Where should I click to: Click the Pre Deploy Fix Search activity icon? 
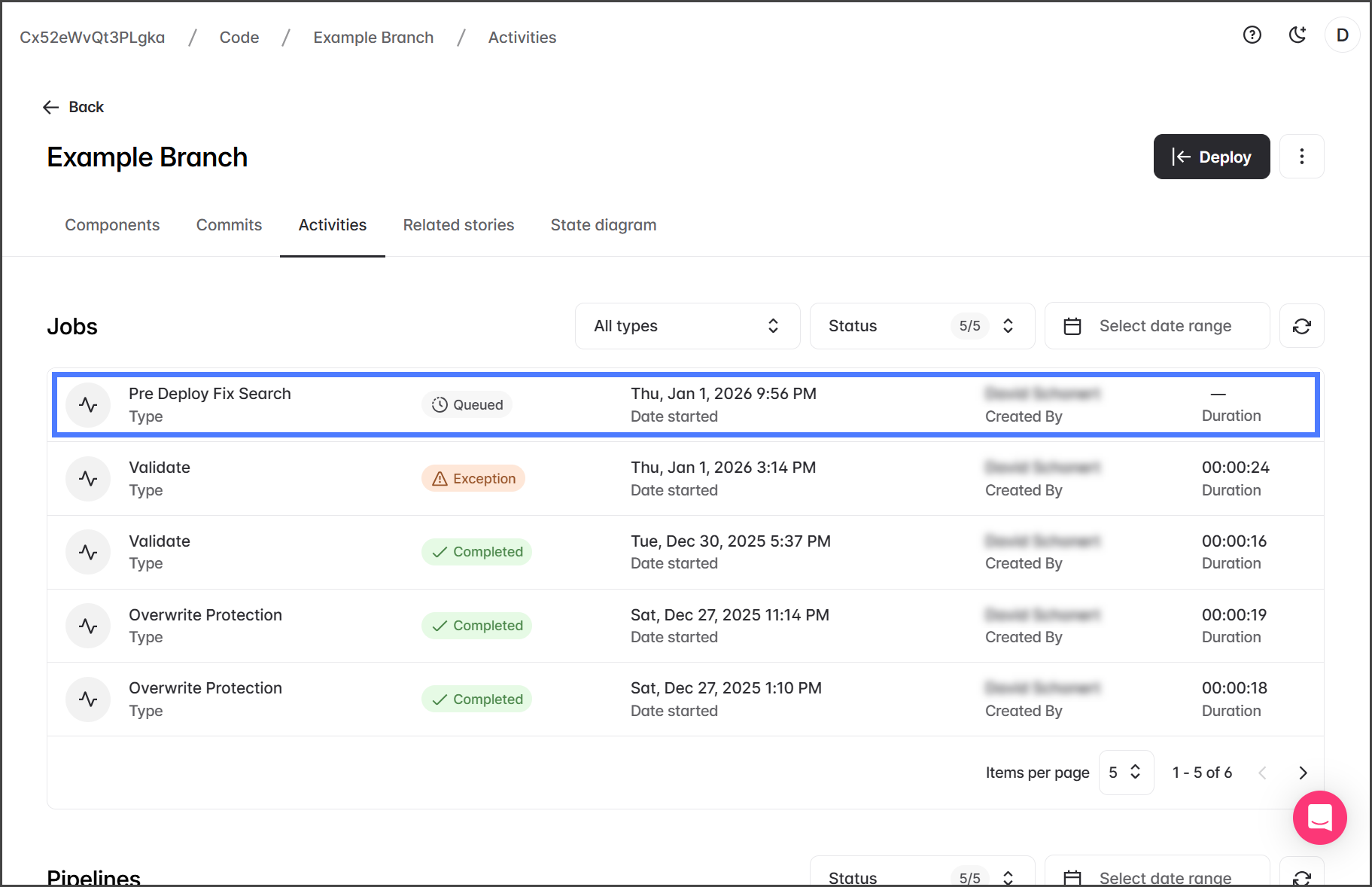point(88,405)
